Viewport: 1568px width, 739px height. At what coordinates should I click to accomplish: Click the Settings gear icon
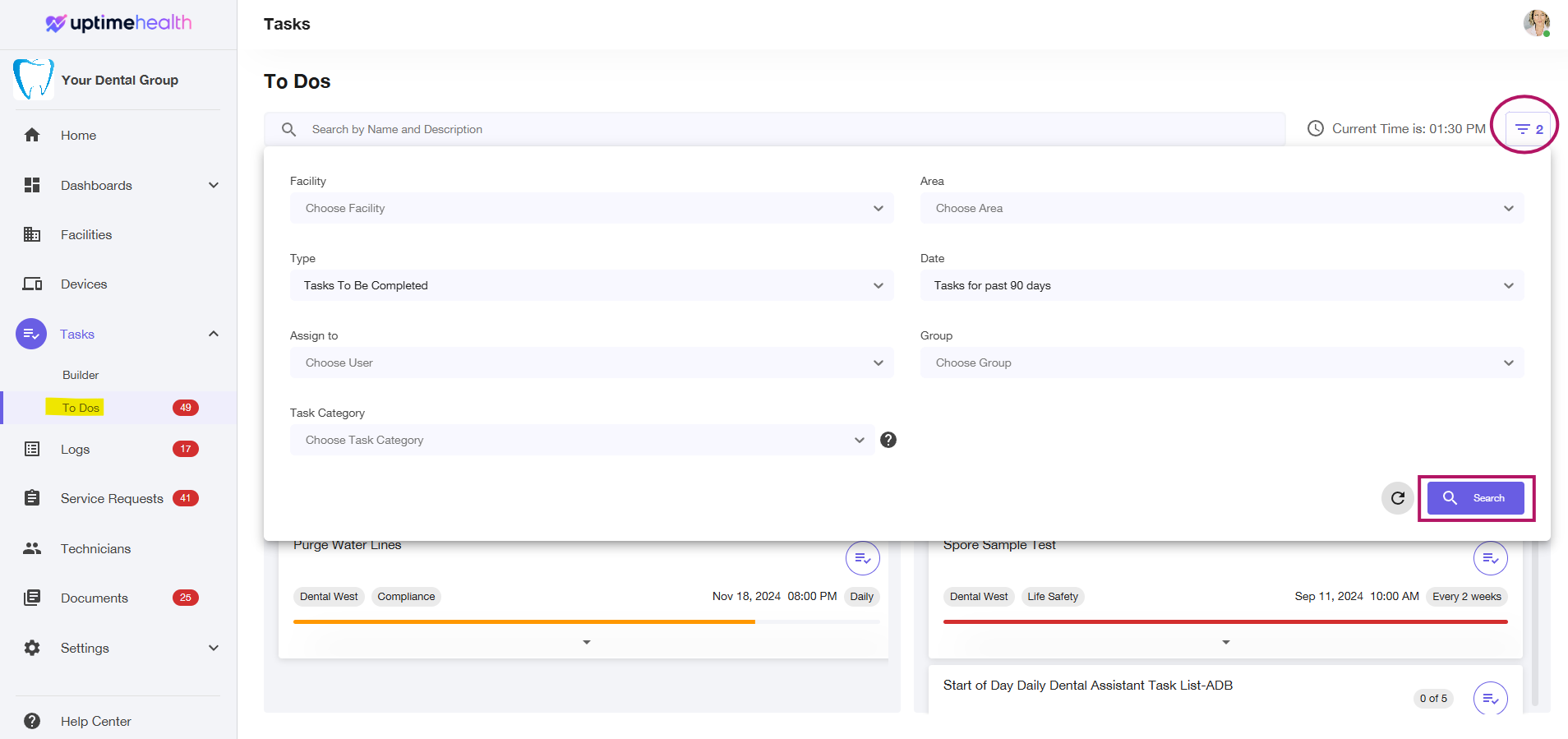tap(32, 648)
